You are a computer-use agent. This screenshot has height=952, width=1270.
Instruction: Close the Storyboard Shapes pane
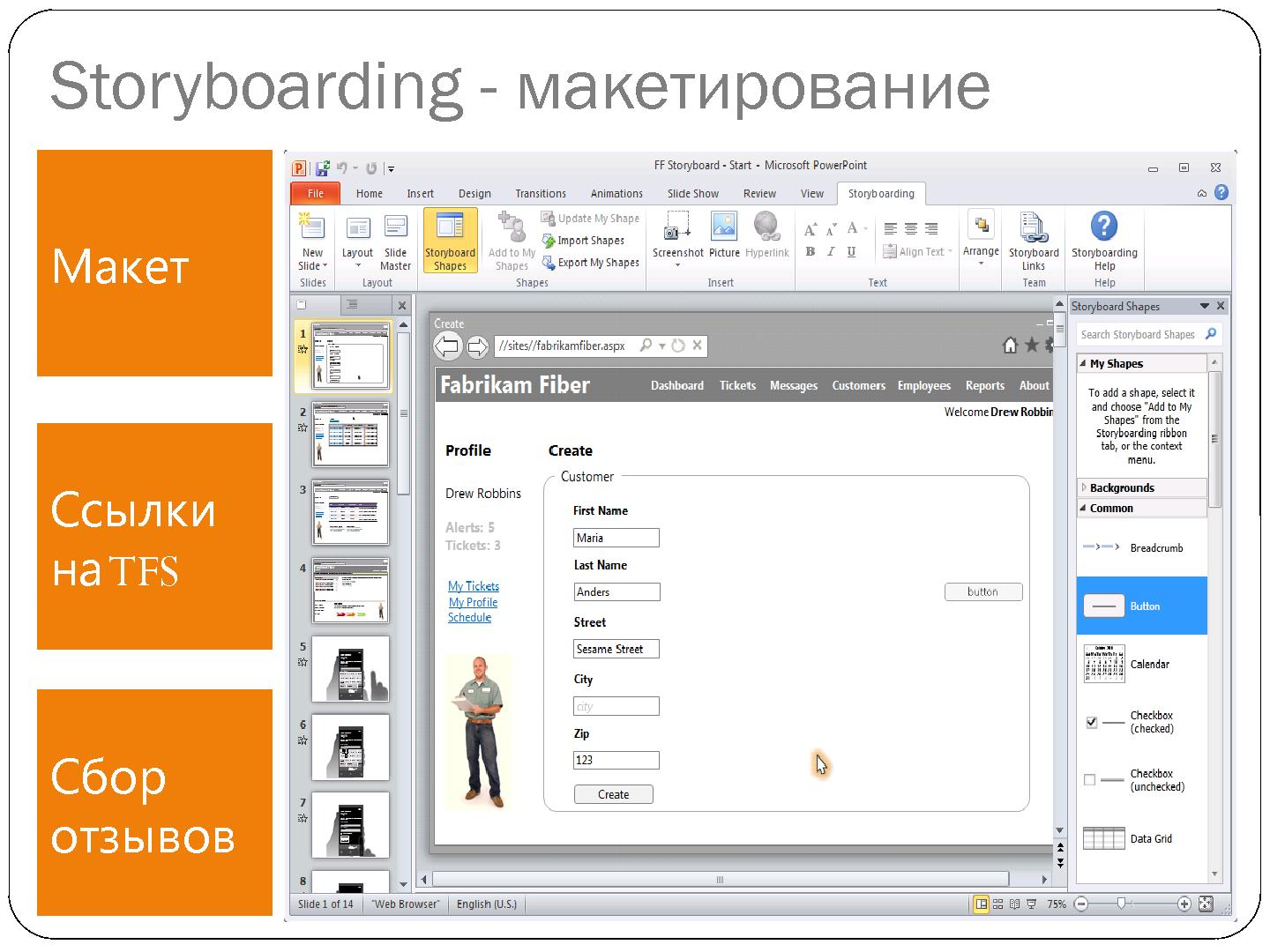click(1221, 306)
